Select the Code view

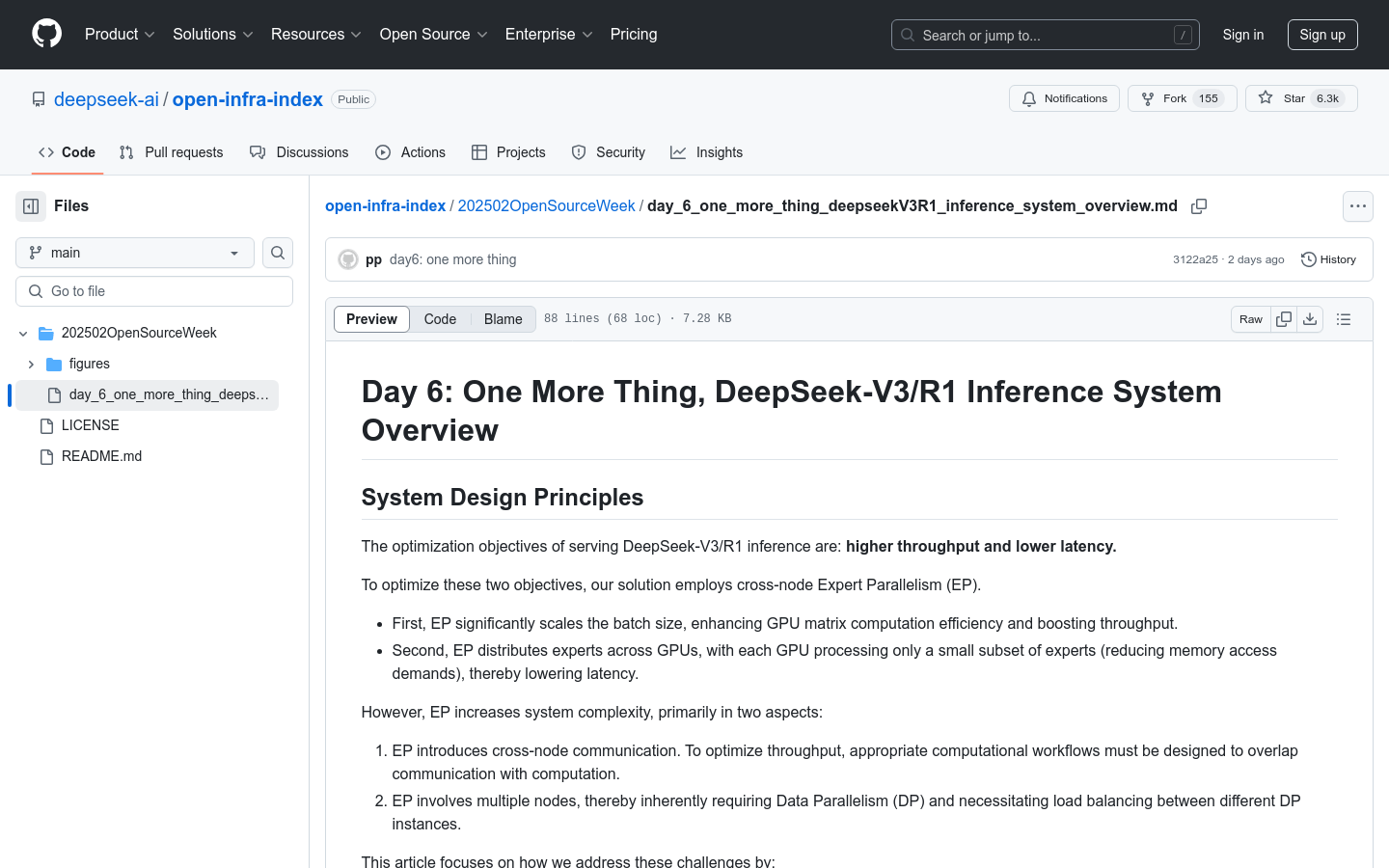pos(440,319)
